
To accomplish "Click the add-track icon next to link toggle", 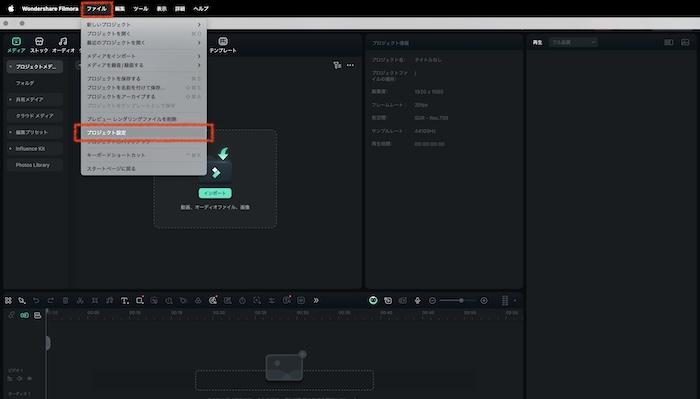I will [x=38, y=316].
